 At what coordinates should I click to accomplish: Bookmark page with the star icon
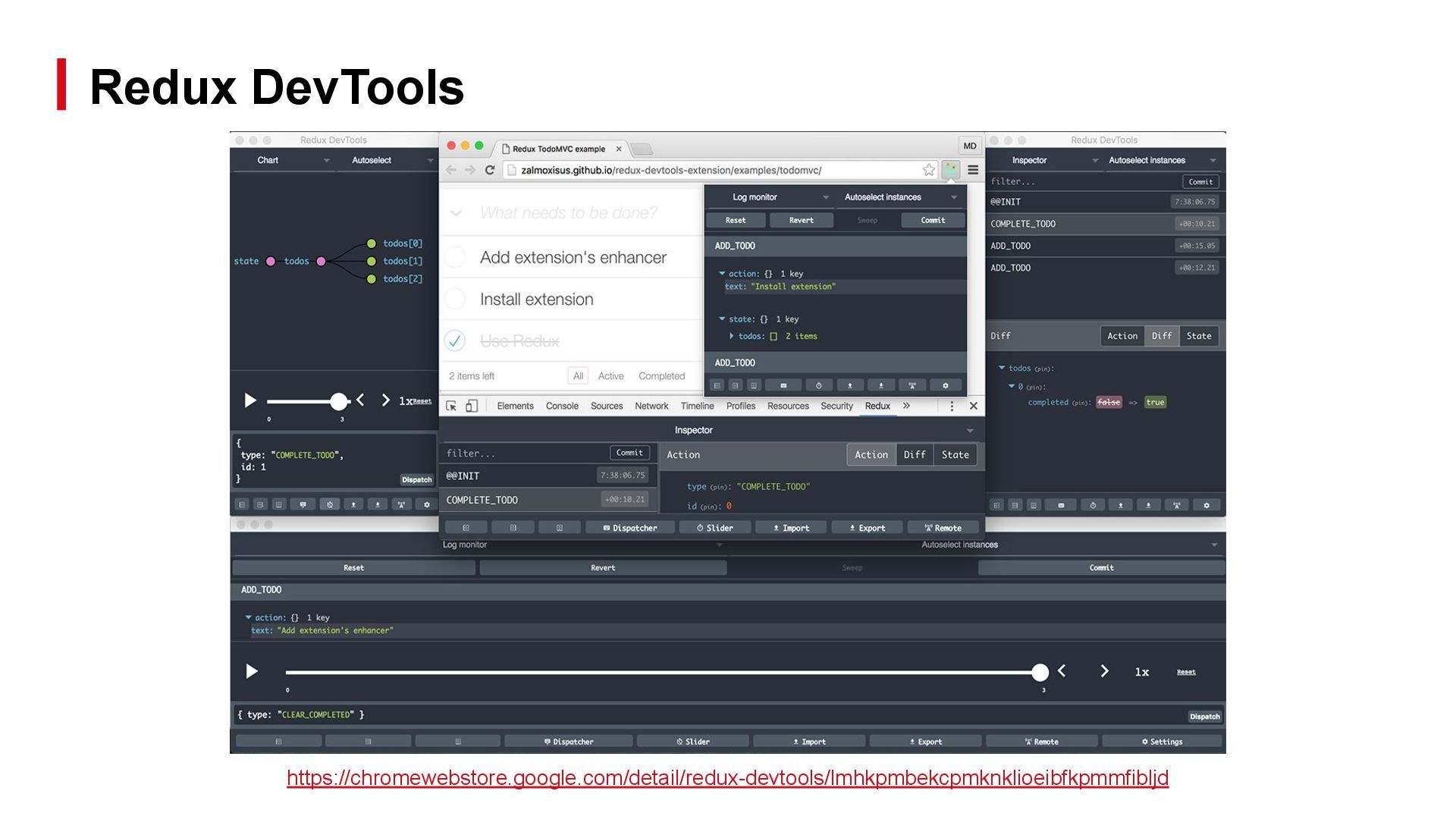(x=929, y=170)
